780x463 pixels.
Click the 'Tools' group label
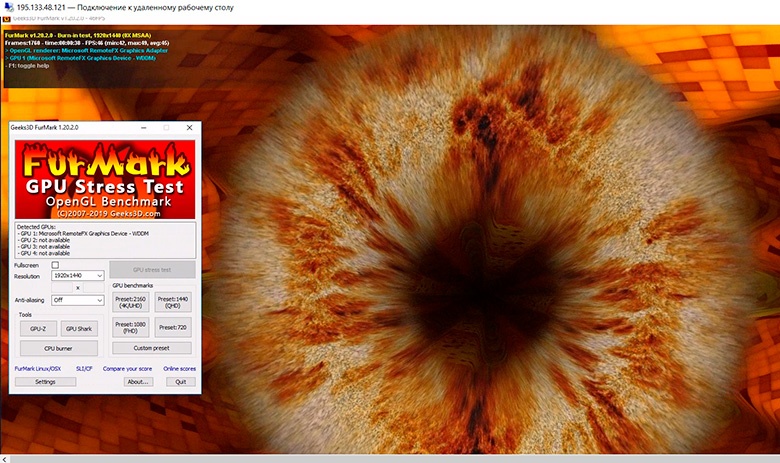pyautogui.click(x=25, y=315)
